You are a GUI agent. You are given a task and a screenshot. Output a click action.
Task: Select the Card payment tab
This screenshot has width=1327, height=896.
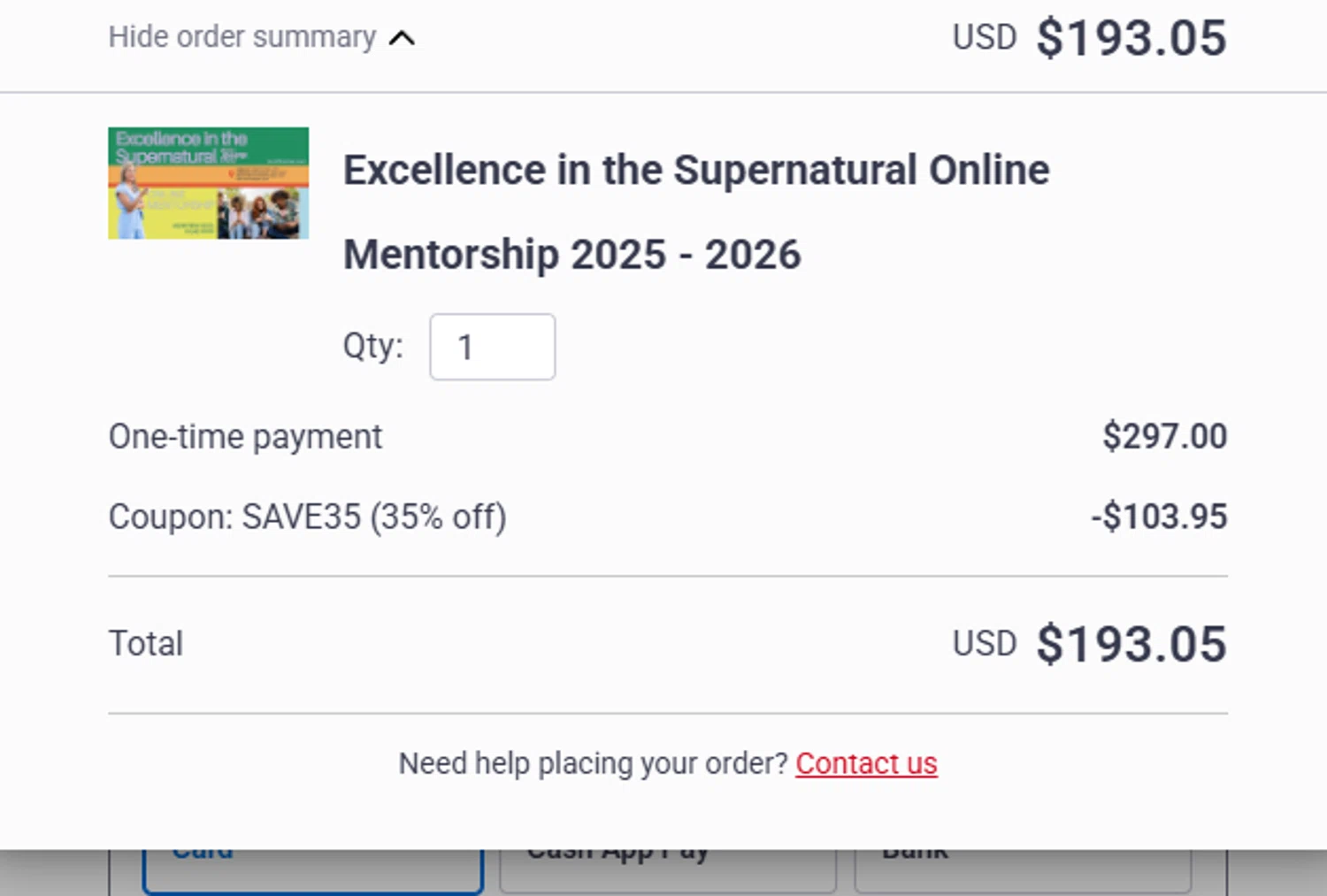(x=312, y=871)
